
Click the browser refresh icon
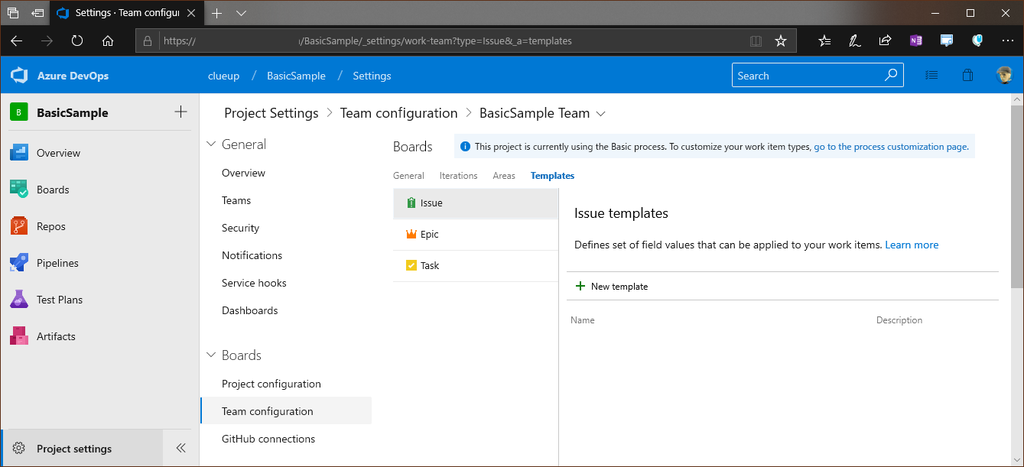[x=77, y=40]
